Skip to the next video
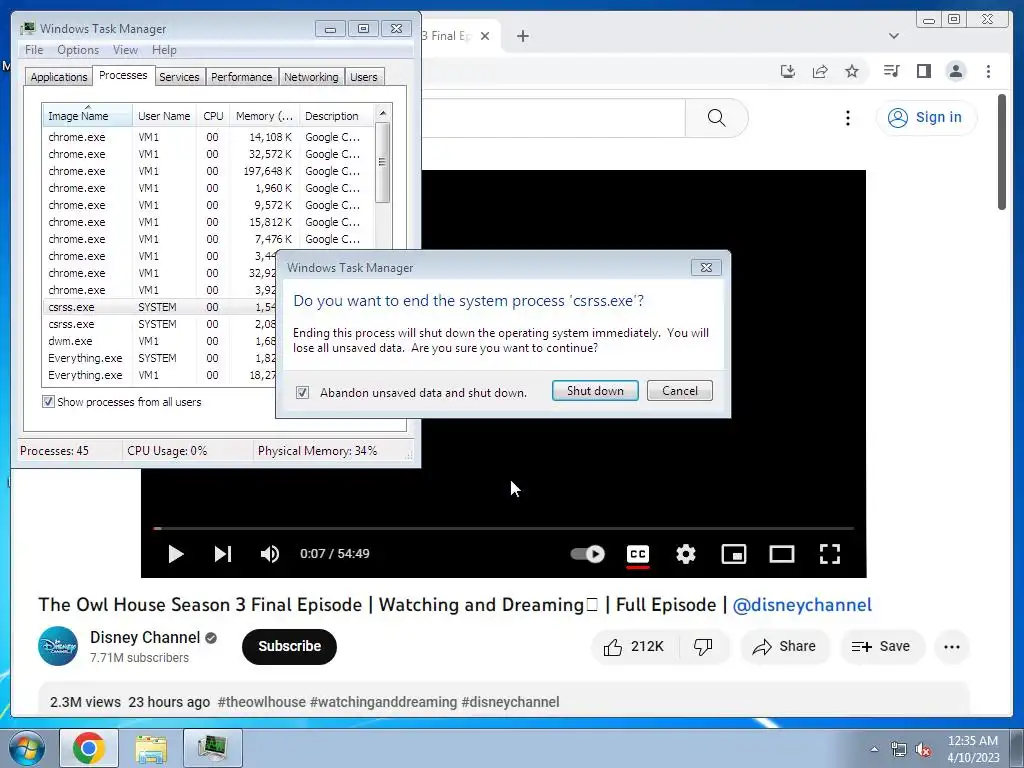This screenshot has height=768, width=1024. [223, 554]
